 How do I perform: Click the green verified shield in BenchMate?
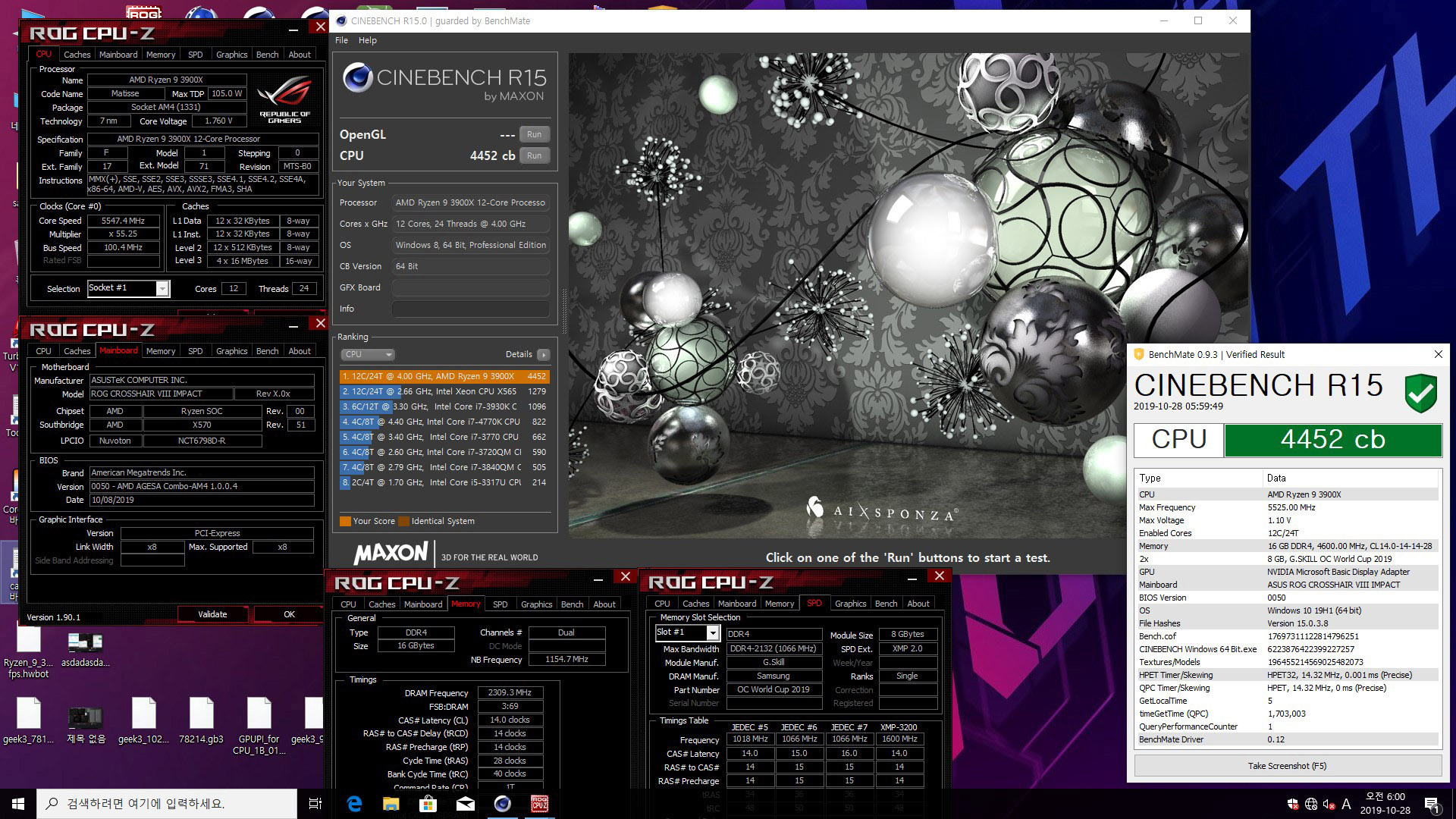(x=1420, y=393)
